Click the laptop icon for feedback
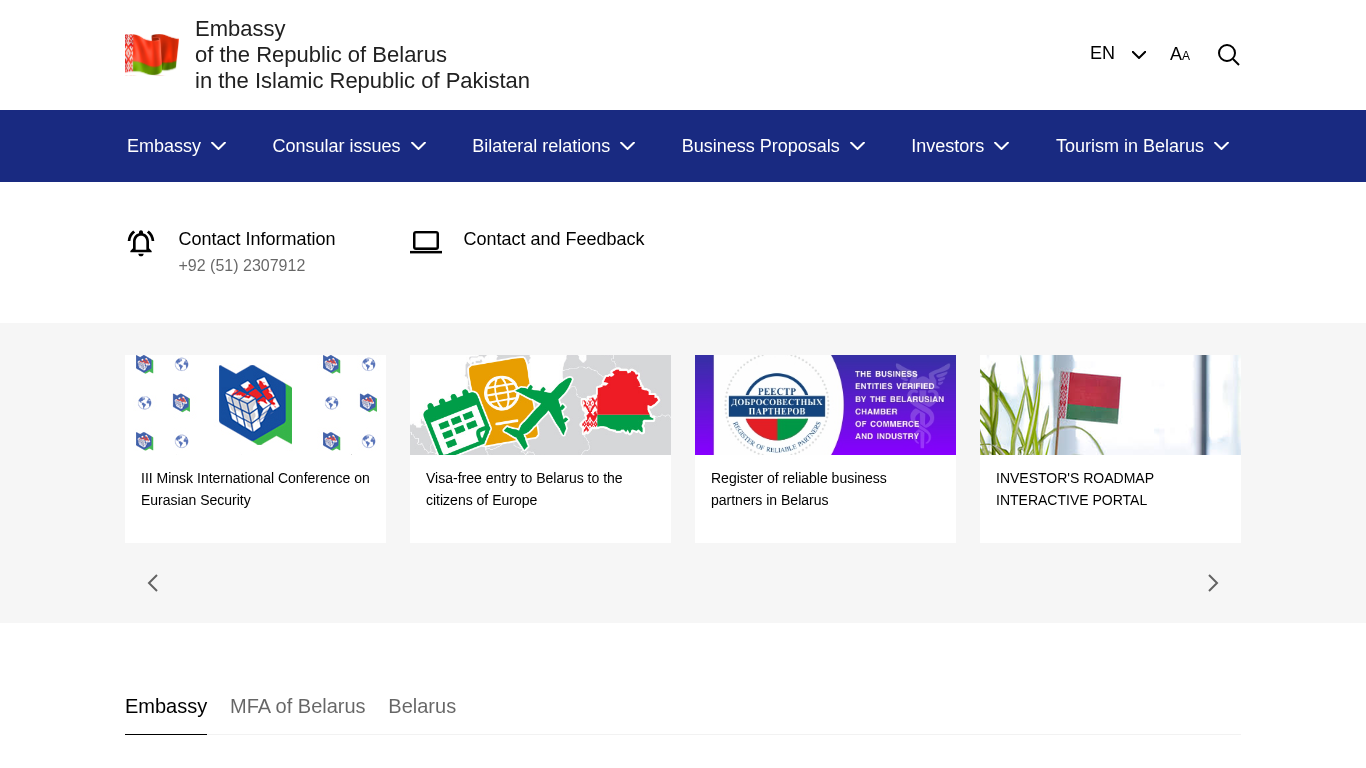 click(x=426, y=242)
